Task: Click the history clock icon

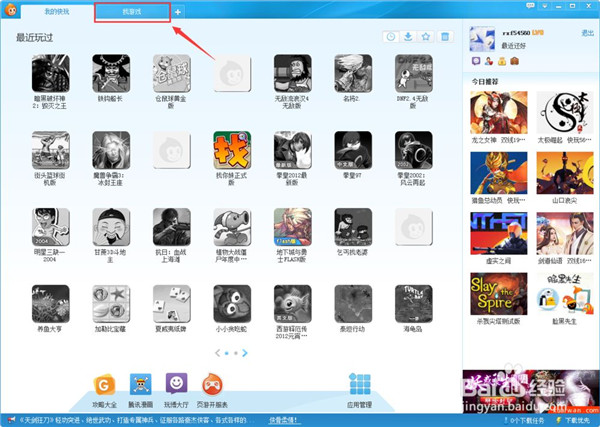Action: coord(390,38)
